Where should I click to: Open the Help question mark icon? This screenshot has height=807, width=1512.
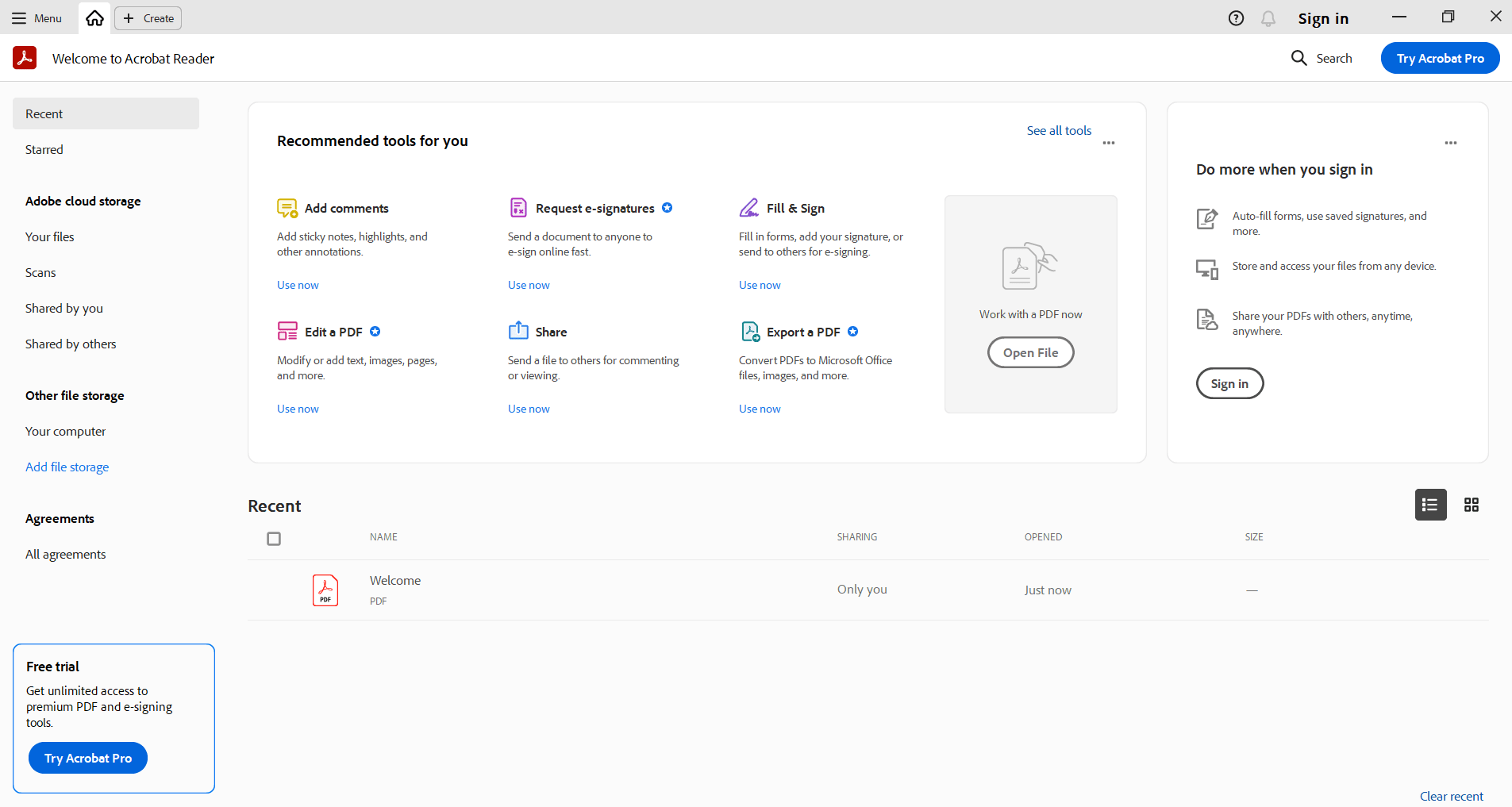click(x=1236, y=18)
